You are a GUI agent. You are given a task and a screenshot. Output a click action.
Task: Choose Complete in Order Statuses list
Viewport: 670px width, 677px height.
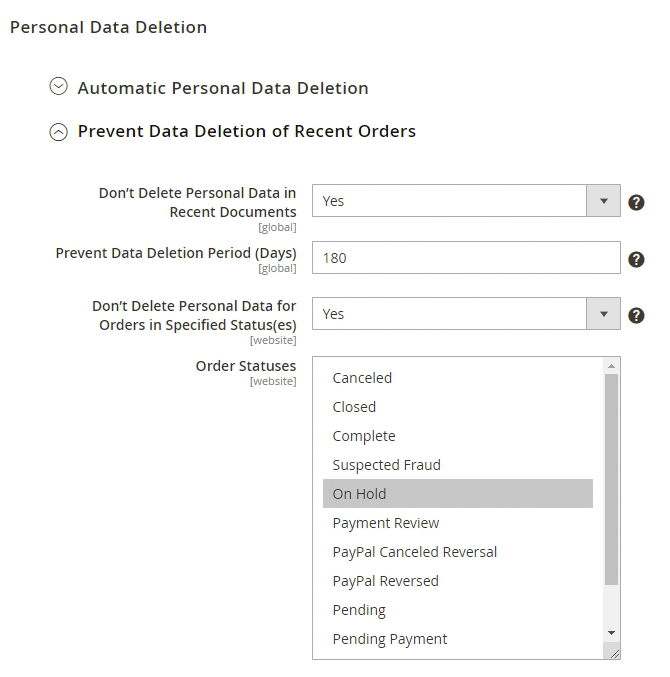click(x=364, y=436)
